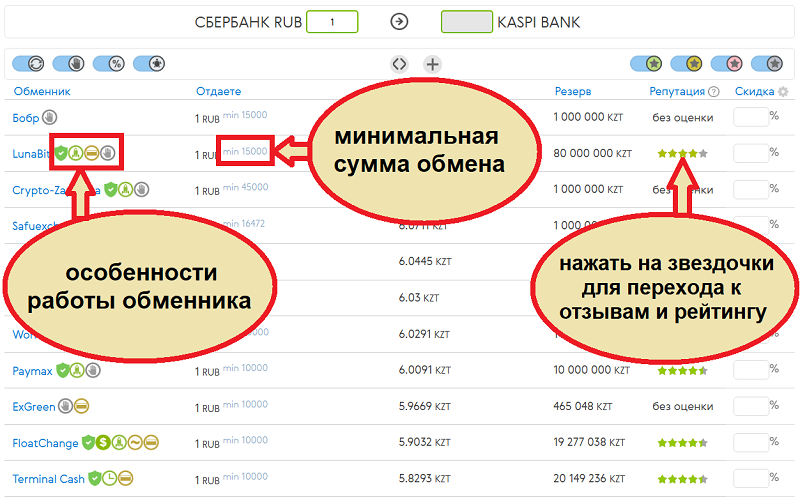Click the discount percent field in the ExGreen row
800x504 pixels.
click(751, 406)
